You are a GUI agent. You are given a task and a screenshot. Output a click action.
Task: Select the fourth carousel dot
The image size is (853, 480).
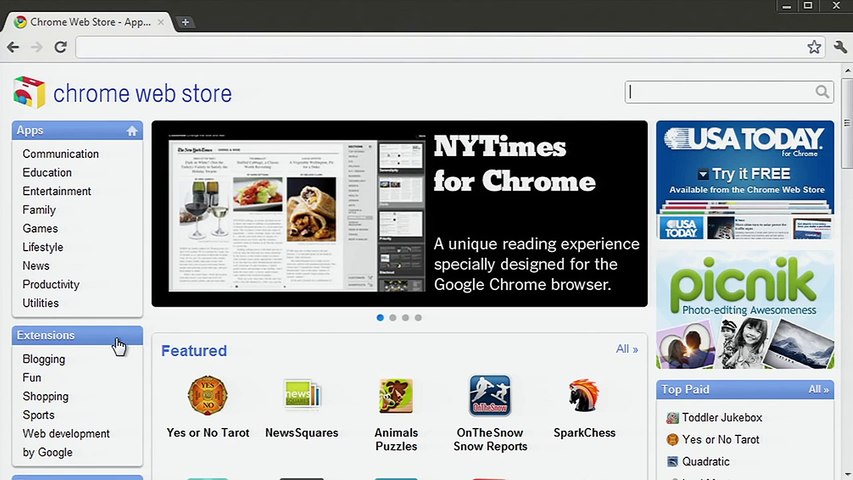[x=418, y=318]
